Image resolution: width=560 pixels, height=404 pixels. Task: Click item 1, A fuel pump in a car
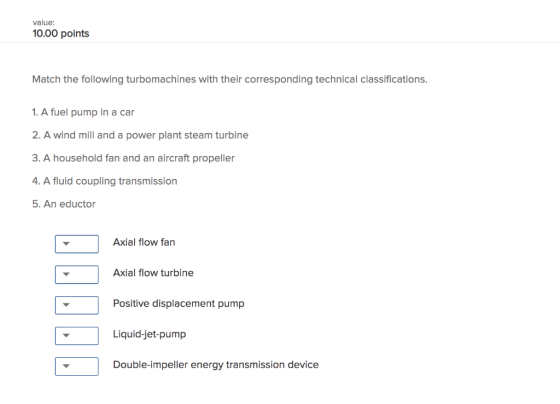pyautogui.click(x=83, y=112)
